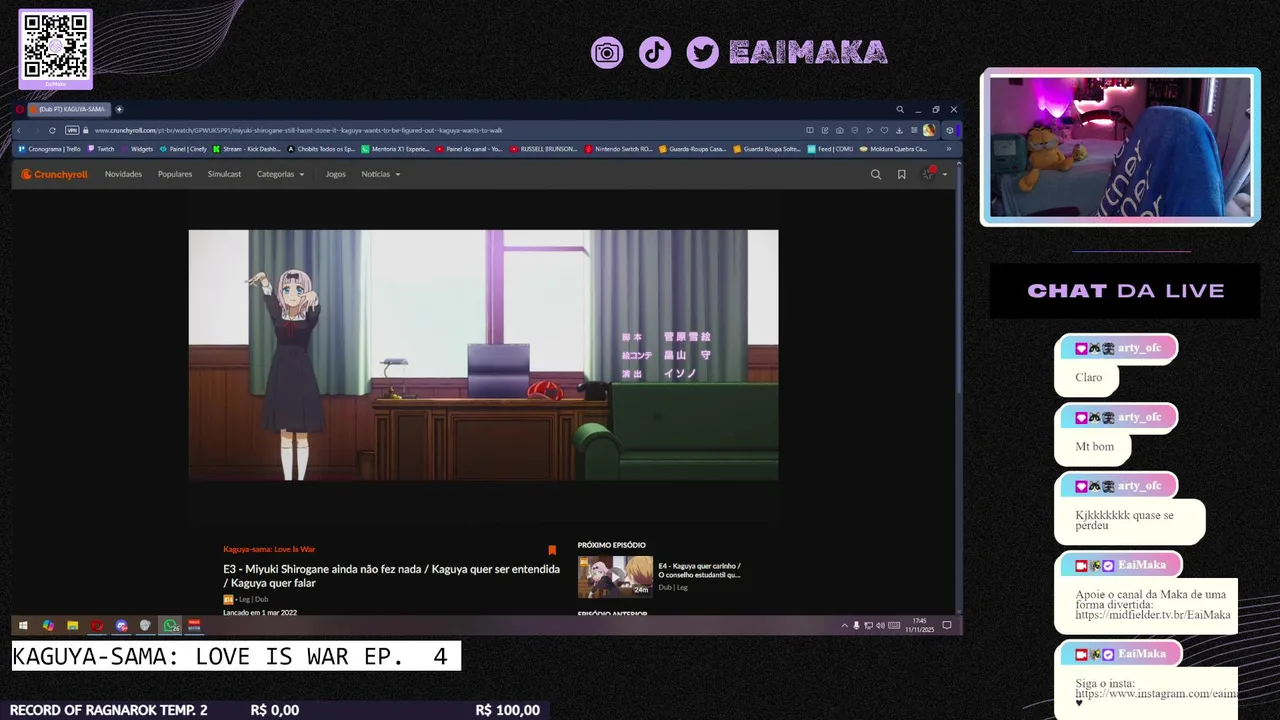Open the Populares menu item
1280x720 pixels.
coord(175,174)
